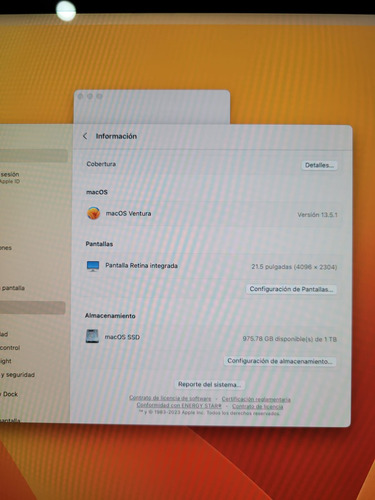The width and height of the screenshot is (375, 500).
Task: Click the macOS Ventura logo icon
Action: pos(93,213)
